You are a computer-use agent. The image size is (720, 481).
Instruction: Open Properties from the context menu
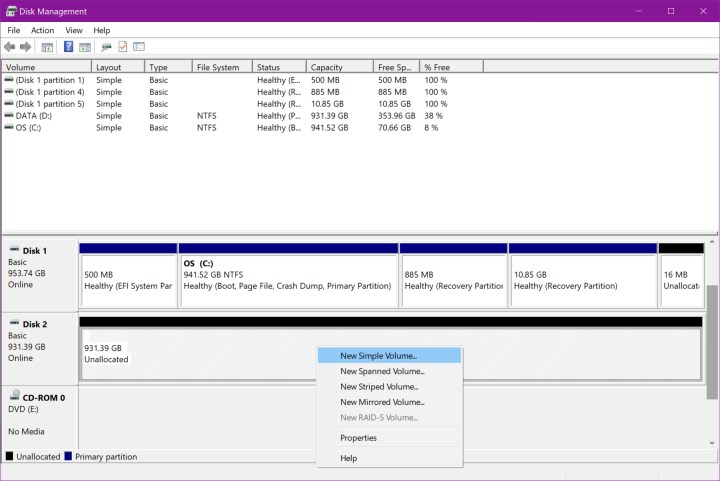pyautogui.click(x=358, y=438)
